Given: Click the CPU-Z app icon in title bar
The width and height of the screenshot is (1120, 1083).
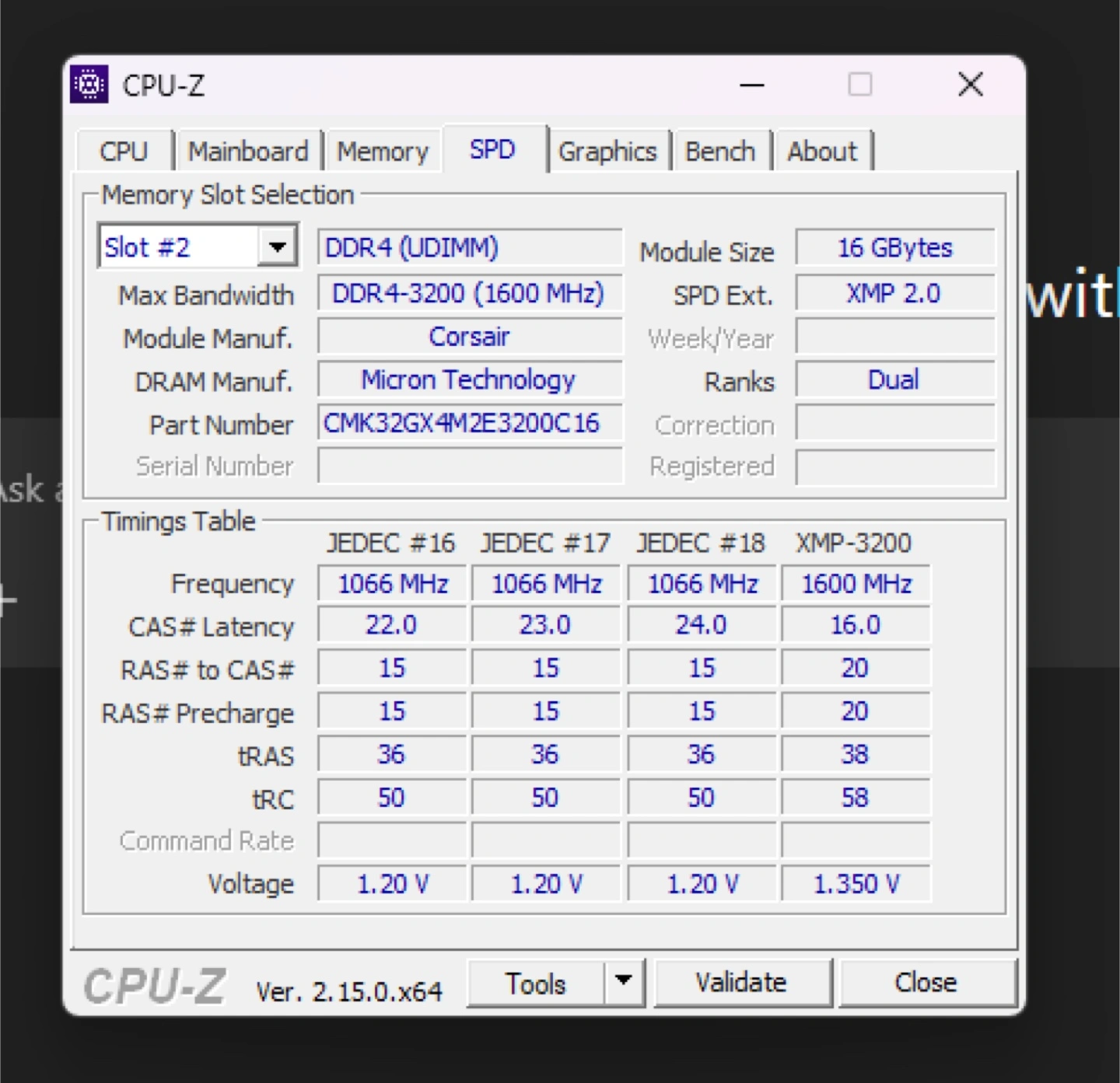Looking at the screenshot, I should tap(89, 85).
